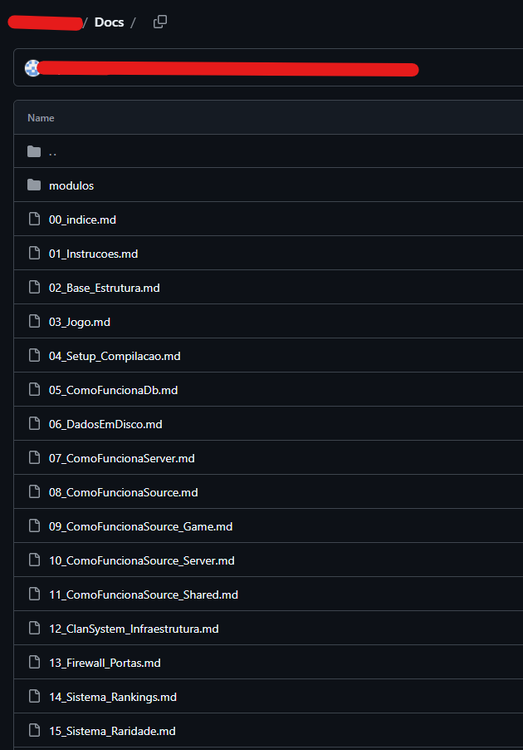Click the file icon beside 00_indice.md
This screenshot has width=523, height=750.
(34, 219)
